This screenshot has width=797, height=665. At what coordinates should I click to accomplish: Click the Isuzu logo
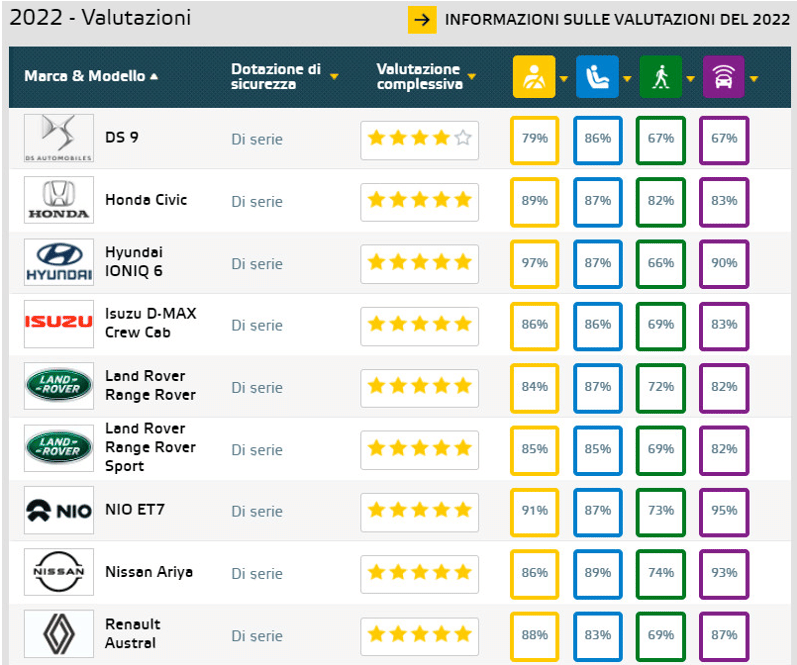(59, 324)
